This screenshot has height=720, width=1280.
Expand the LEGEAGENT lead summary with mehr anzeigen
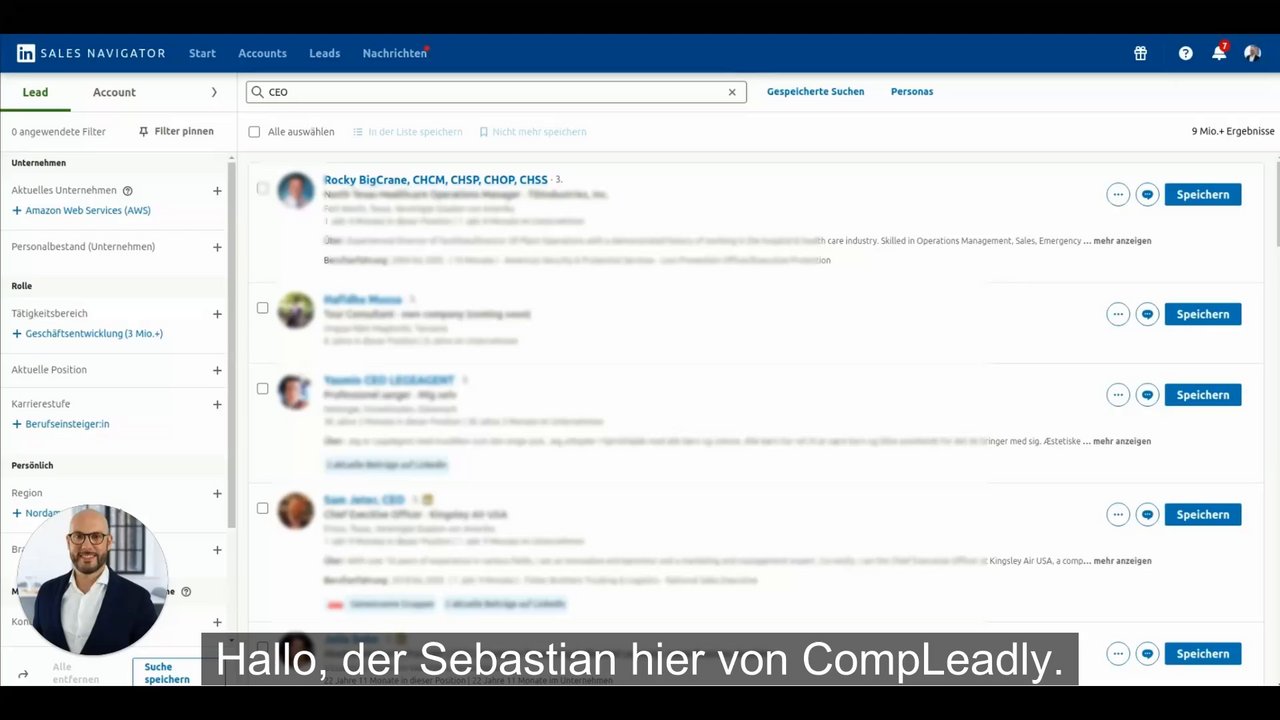coord(1122,441)
